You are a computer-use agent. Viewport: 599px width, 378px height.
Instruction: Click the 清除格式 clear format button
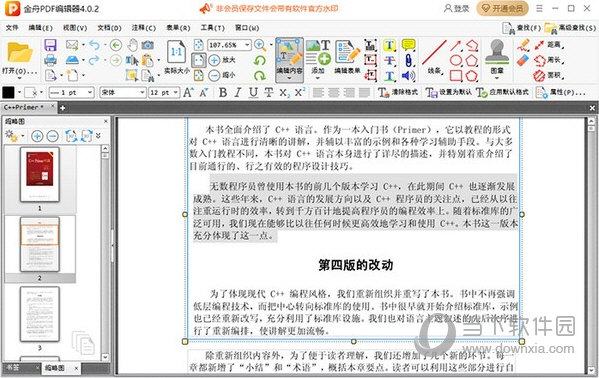(x=398, y=92)
